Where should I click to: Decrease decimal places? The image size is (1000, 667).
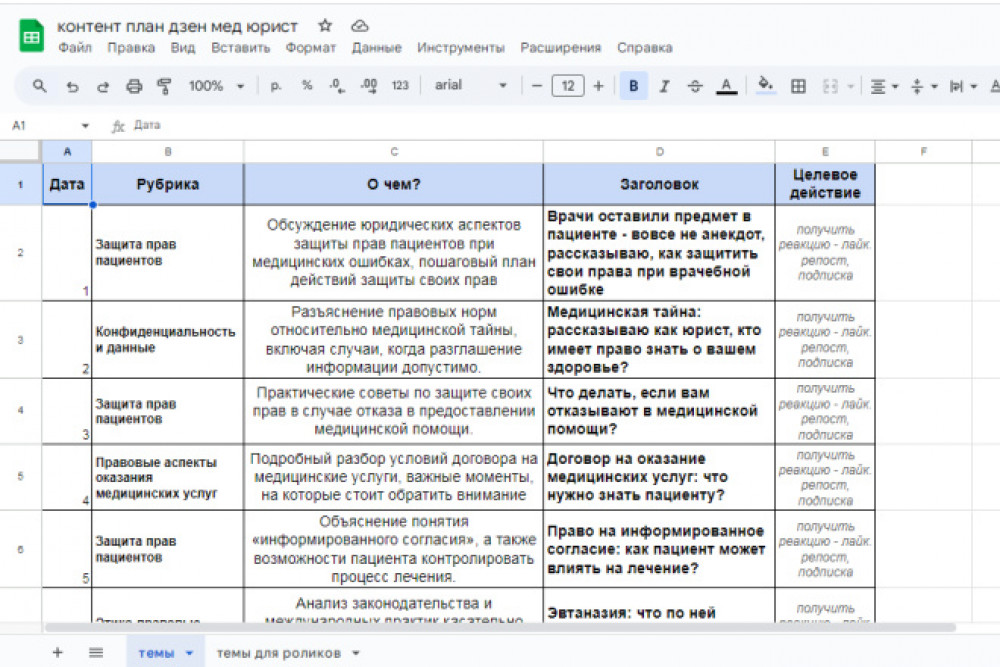337,86
